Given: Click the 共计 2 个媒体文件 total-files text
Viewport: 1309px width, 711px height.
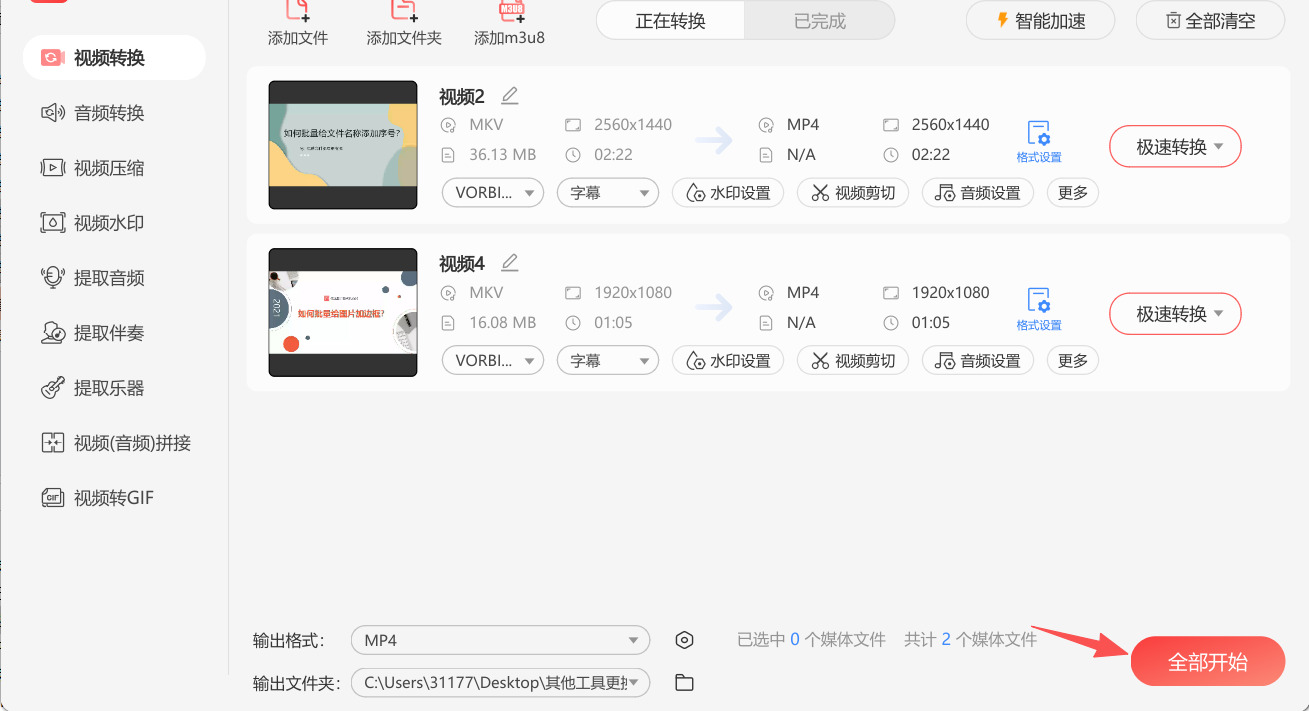Looking at the screenshot, I should point(970,639).
